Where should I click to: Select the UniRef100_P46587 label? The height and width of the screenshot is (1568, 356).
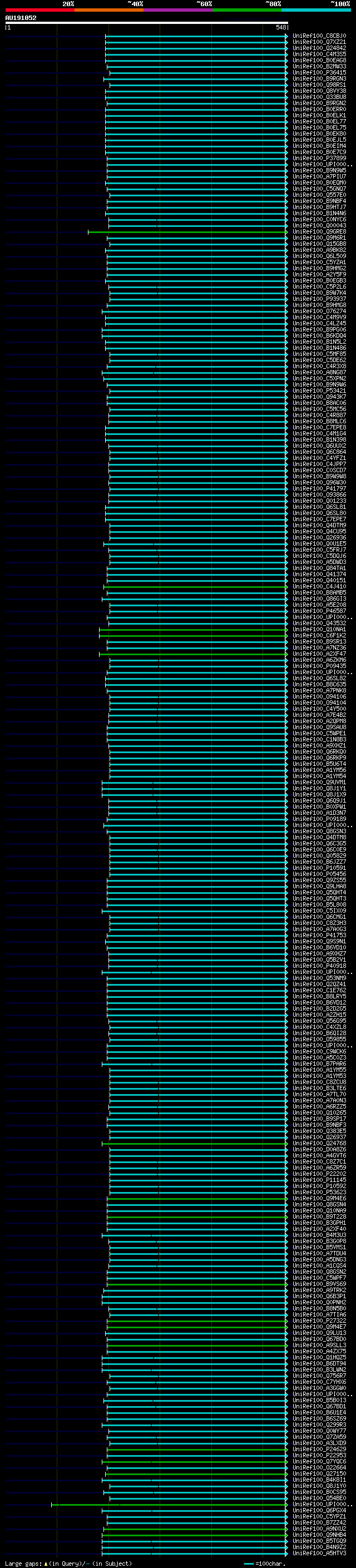(319, 611)
